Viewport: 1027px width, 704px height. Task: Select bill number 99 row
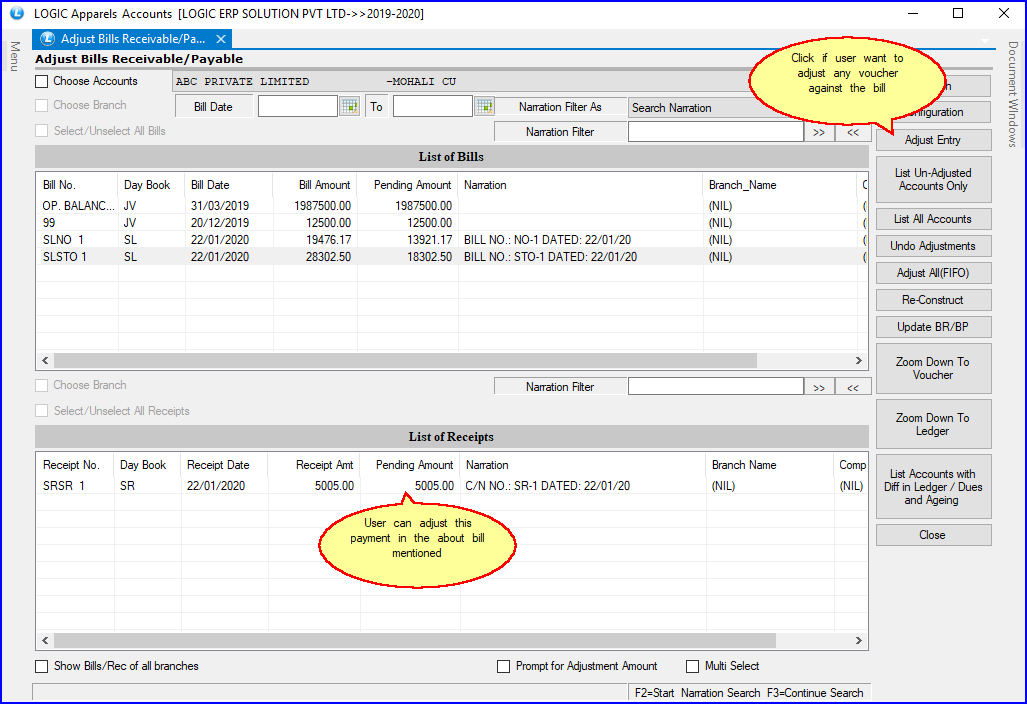[452, 223]
